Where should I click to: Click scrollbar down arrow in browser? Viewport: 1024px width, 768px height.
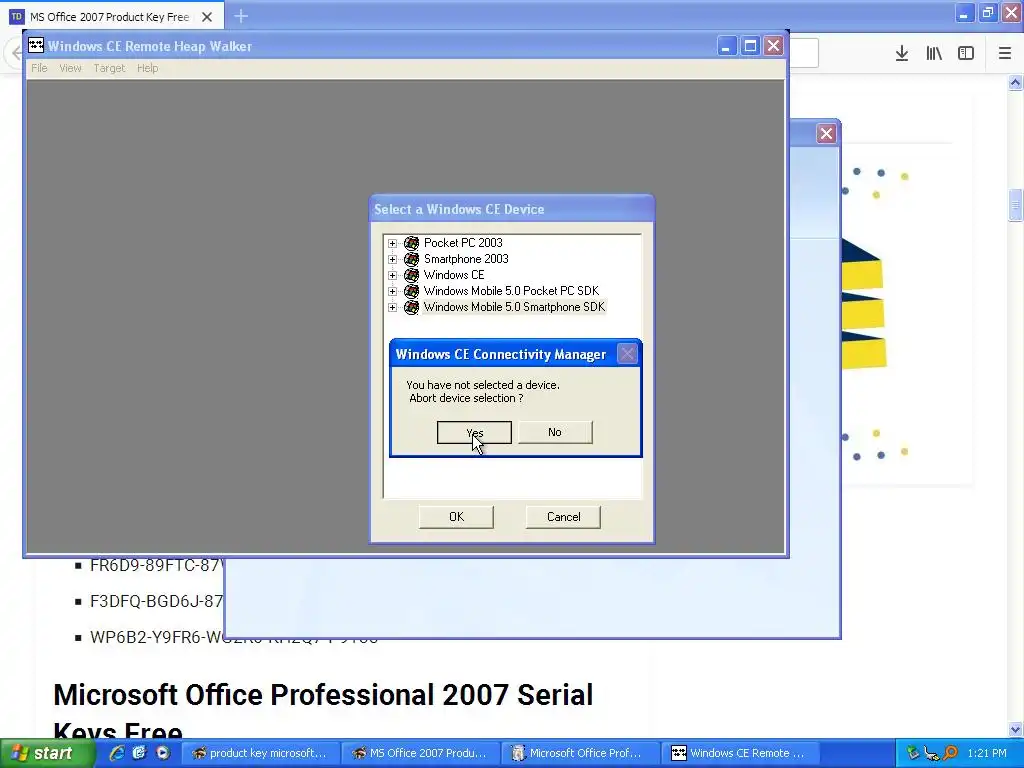1016,729
